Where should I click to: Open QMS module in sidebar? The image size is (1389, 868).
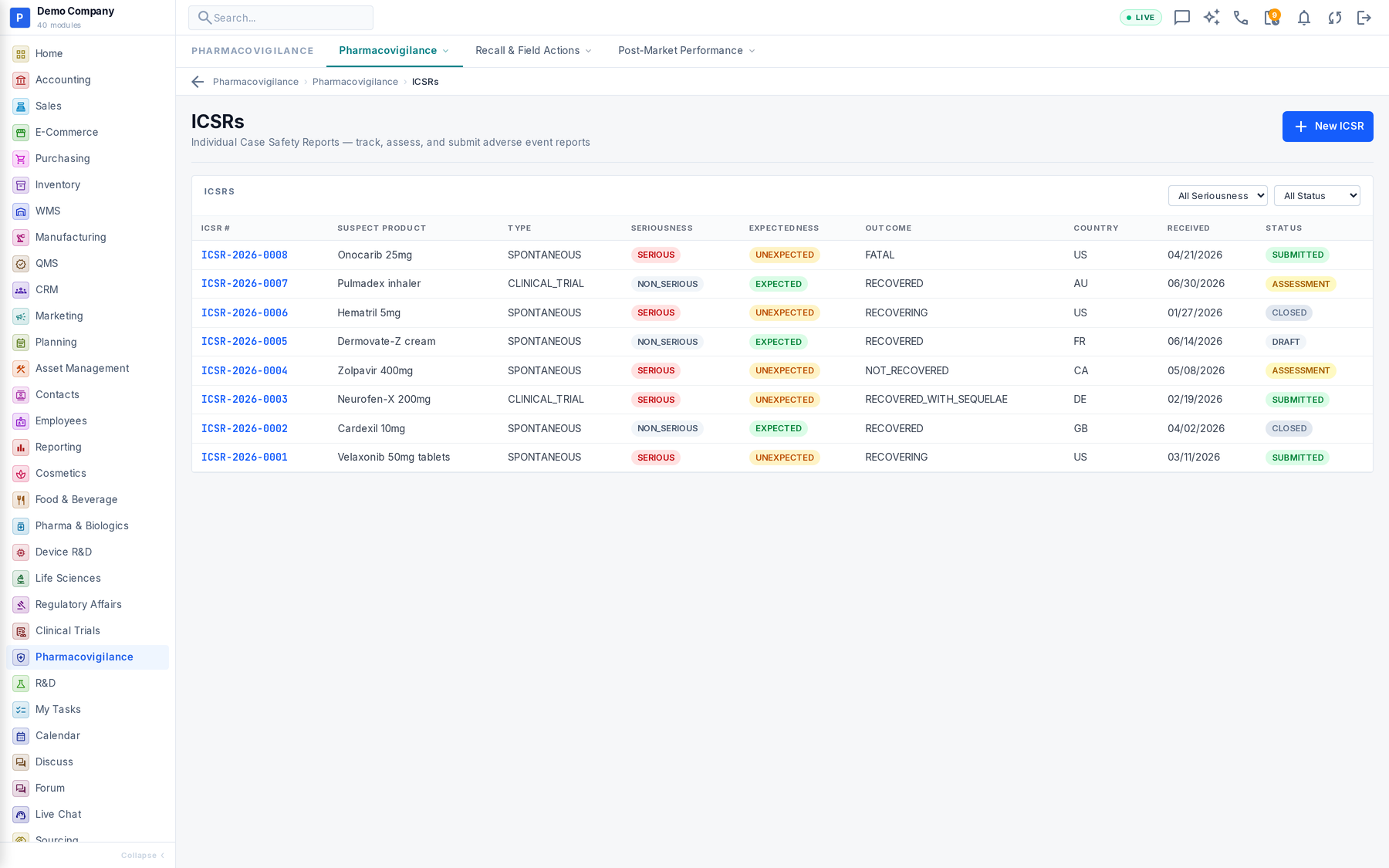(87, 263)
